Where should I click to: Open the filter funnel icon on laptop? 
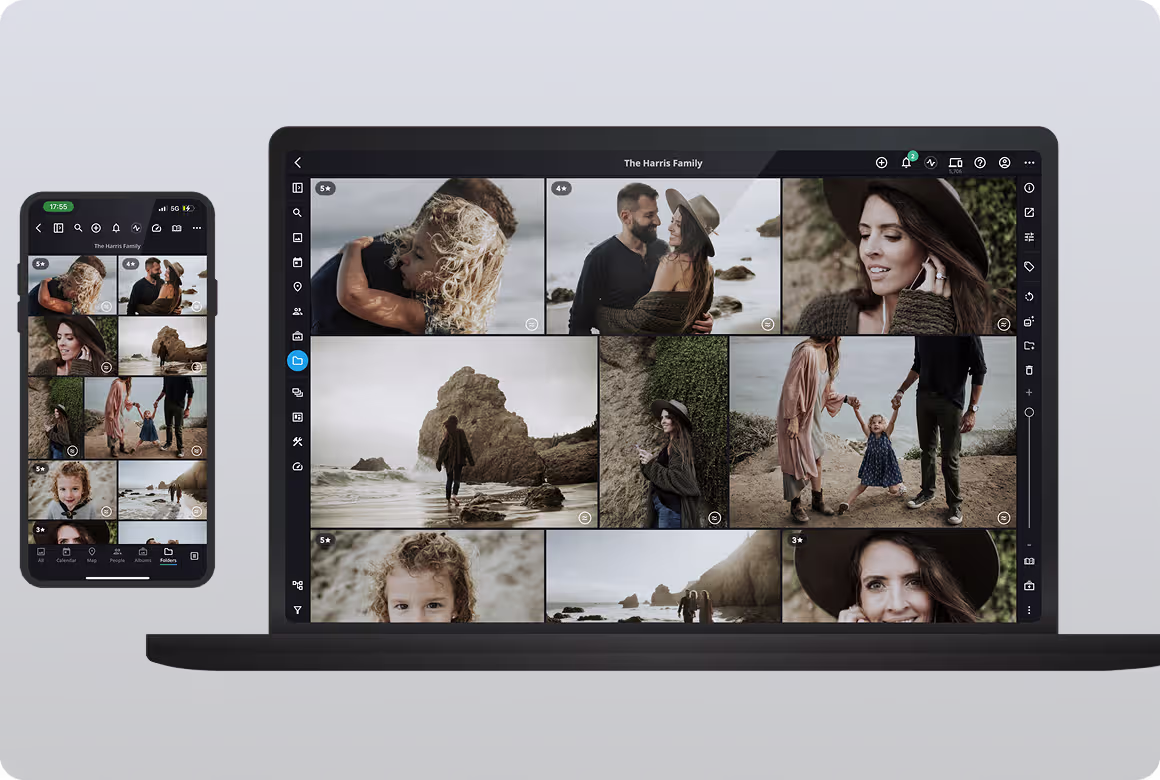(x=297, y=610)
